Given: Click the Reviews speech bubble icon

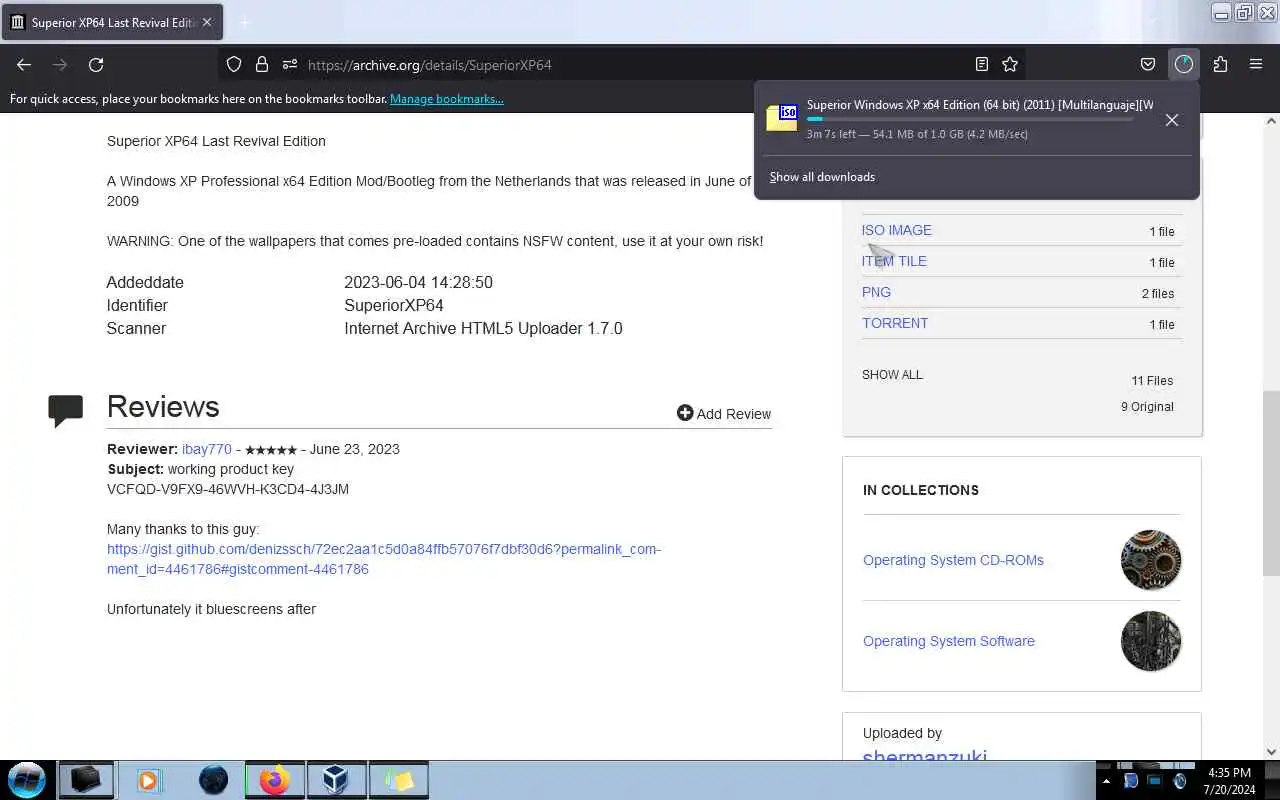Looking at the screenshot, I should tap(66, 411).
